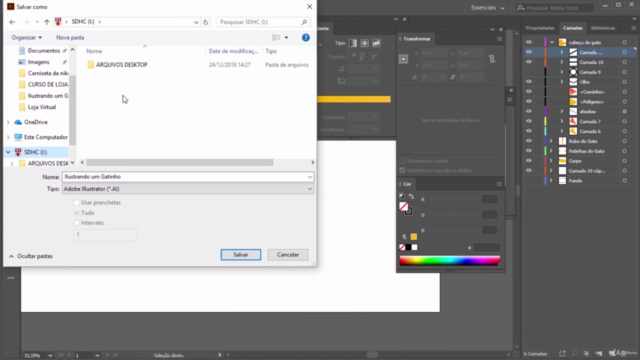The width and height of the screenshot is (640, 360).
Task: Open the view options icon
Action: (276, 38)
